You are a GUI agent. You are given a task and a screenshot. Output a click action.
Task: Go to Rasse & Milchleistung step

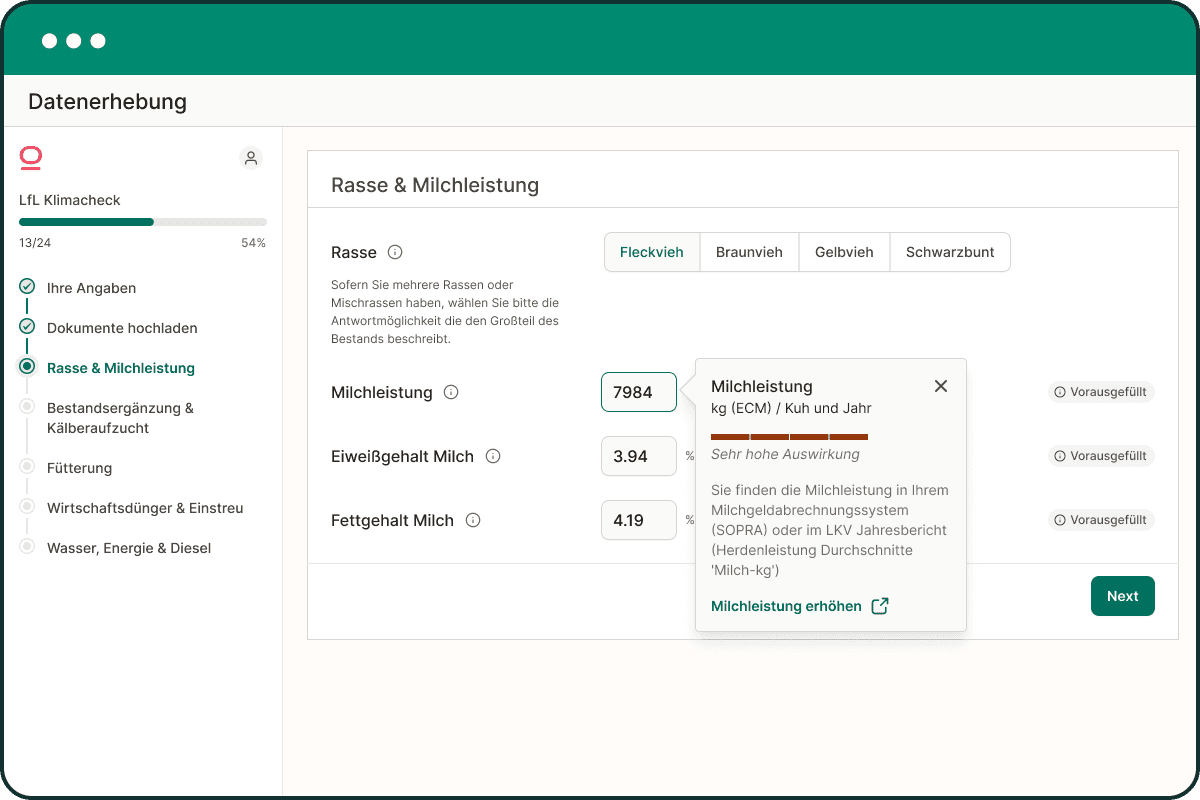tap(121, 368)
